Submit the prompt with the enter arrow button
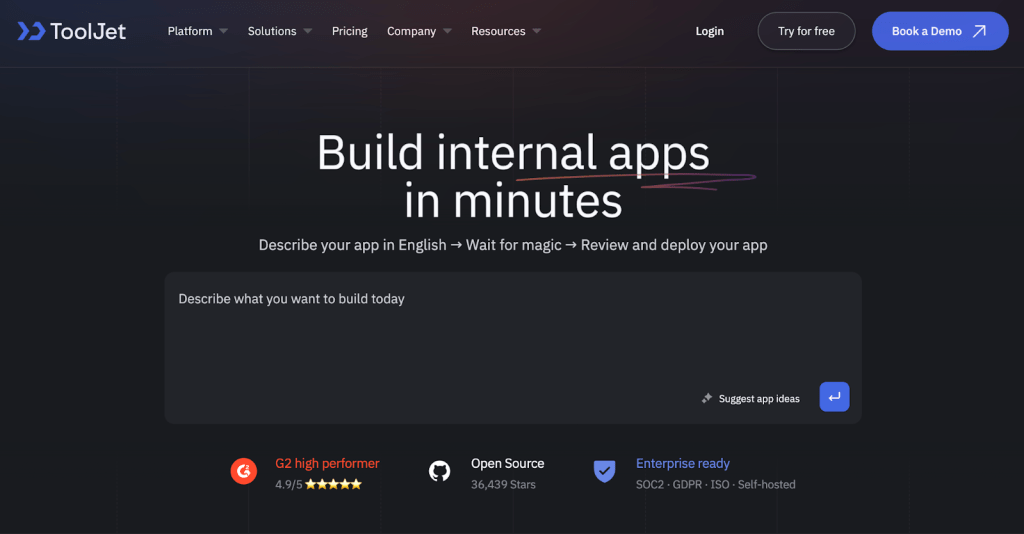Screen dimensions: 1024x534 point(835,397)
